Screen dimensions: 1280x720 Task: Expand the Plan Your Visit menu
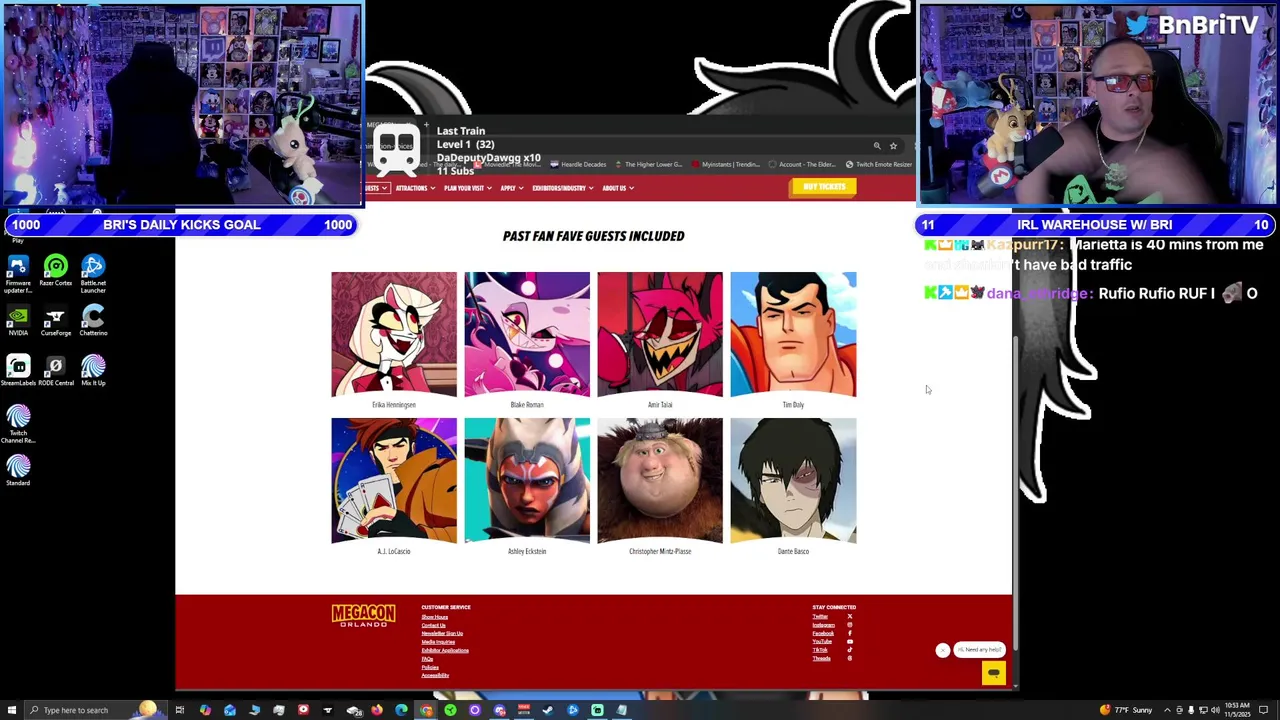tap(466, 188)
